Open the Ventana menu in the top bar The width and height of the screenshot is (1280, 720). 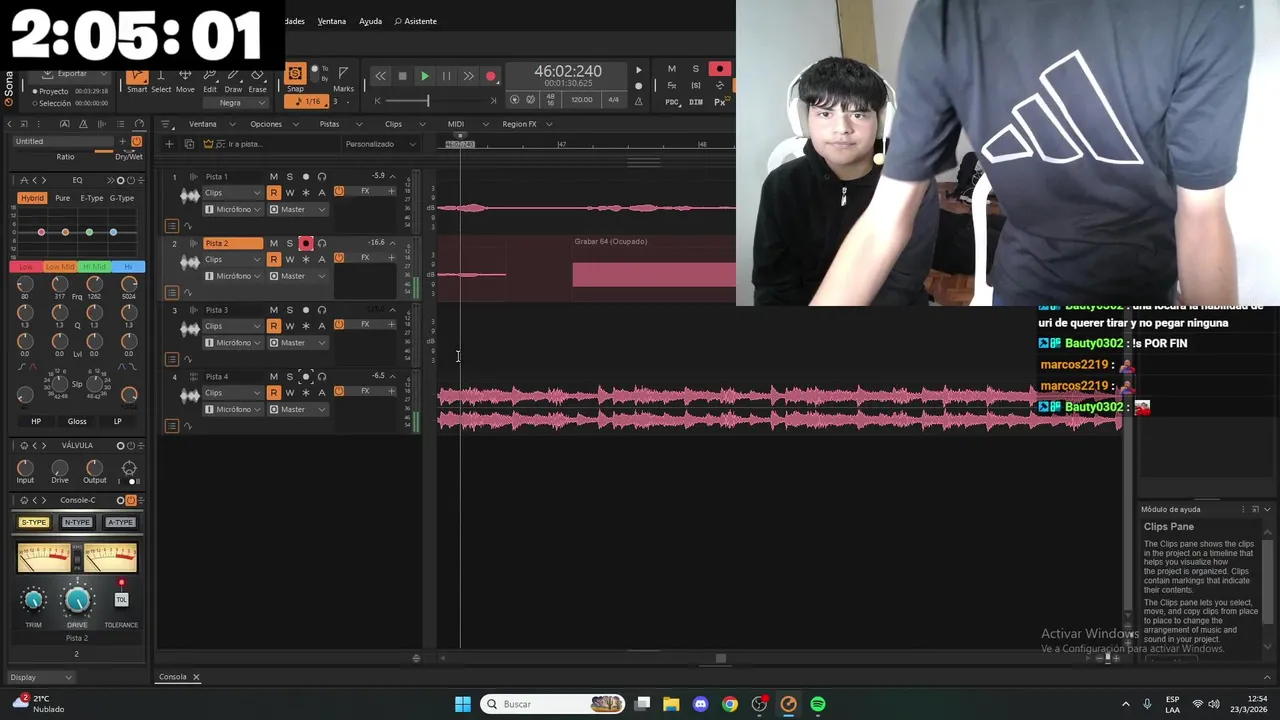[332, 21]
